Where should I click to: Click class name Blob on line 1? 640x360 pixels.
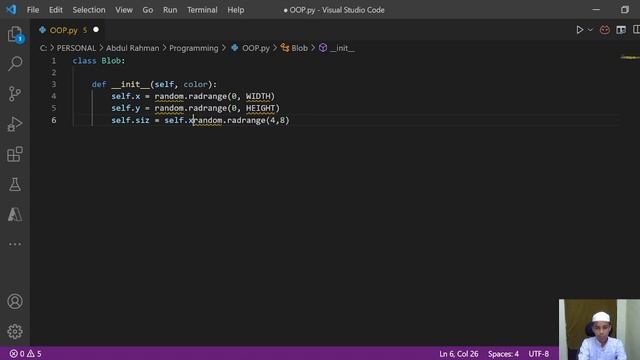coord(111,61)
